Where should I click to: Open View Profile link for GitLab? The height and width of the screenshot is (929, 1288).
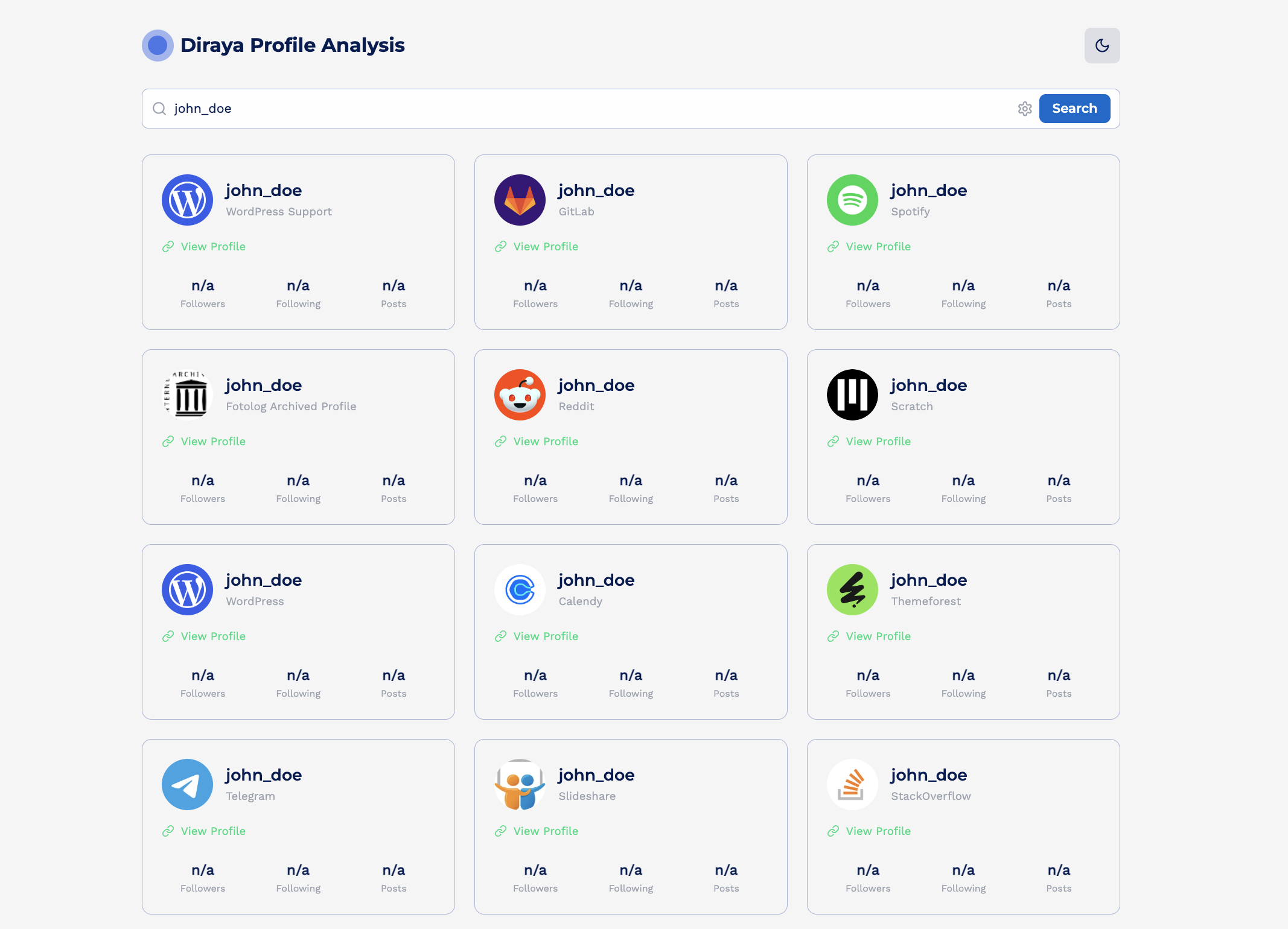(x=545, y=247)
